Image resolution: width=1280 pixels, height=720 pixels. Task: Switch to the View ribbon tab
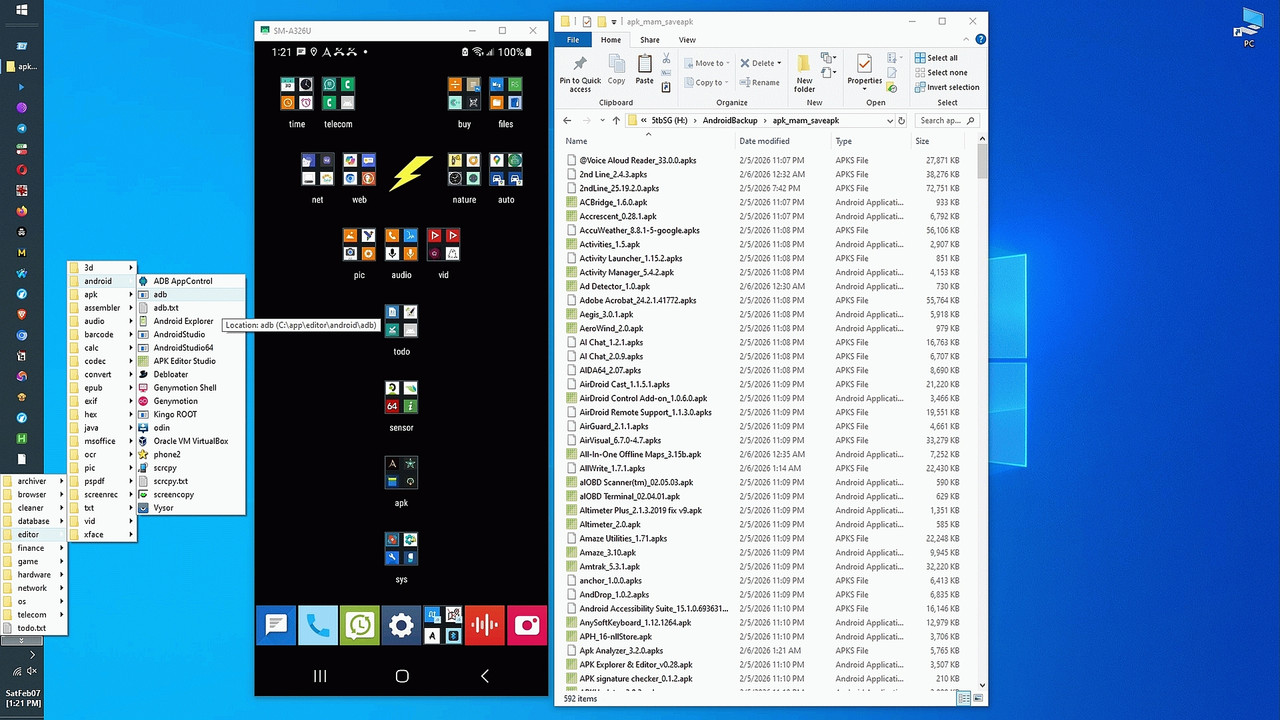click(687, 40)
